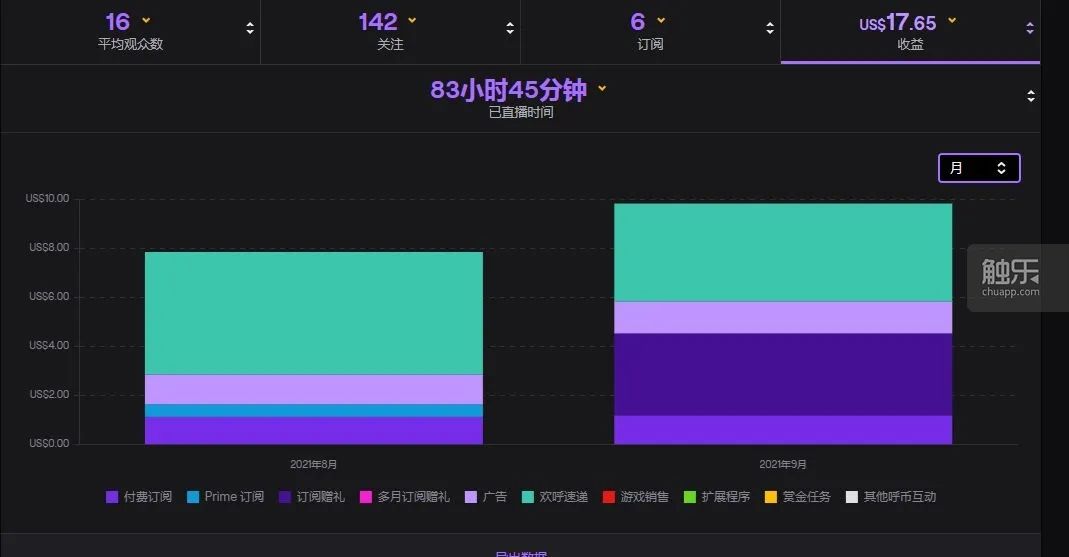Click the 2021年9月 欢呼速递 bar segment
This screenshot has width=1069, height=557.
click(x=783, y=252)
